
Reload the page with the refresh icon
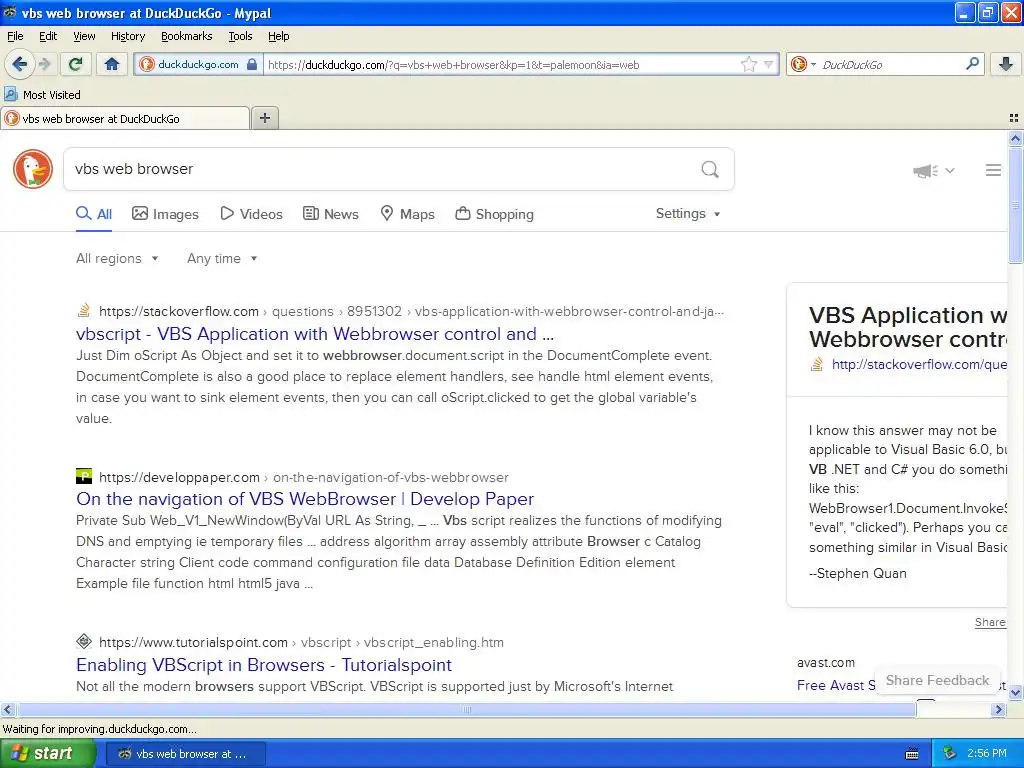pos(75,64)
